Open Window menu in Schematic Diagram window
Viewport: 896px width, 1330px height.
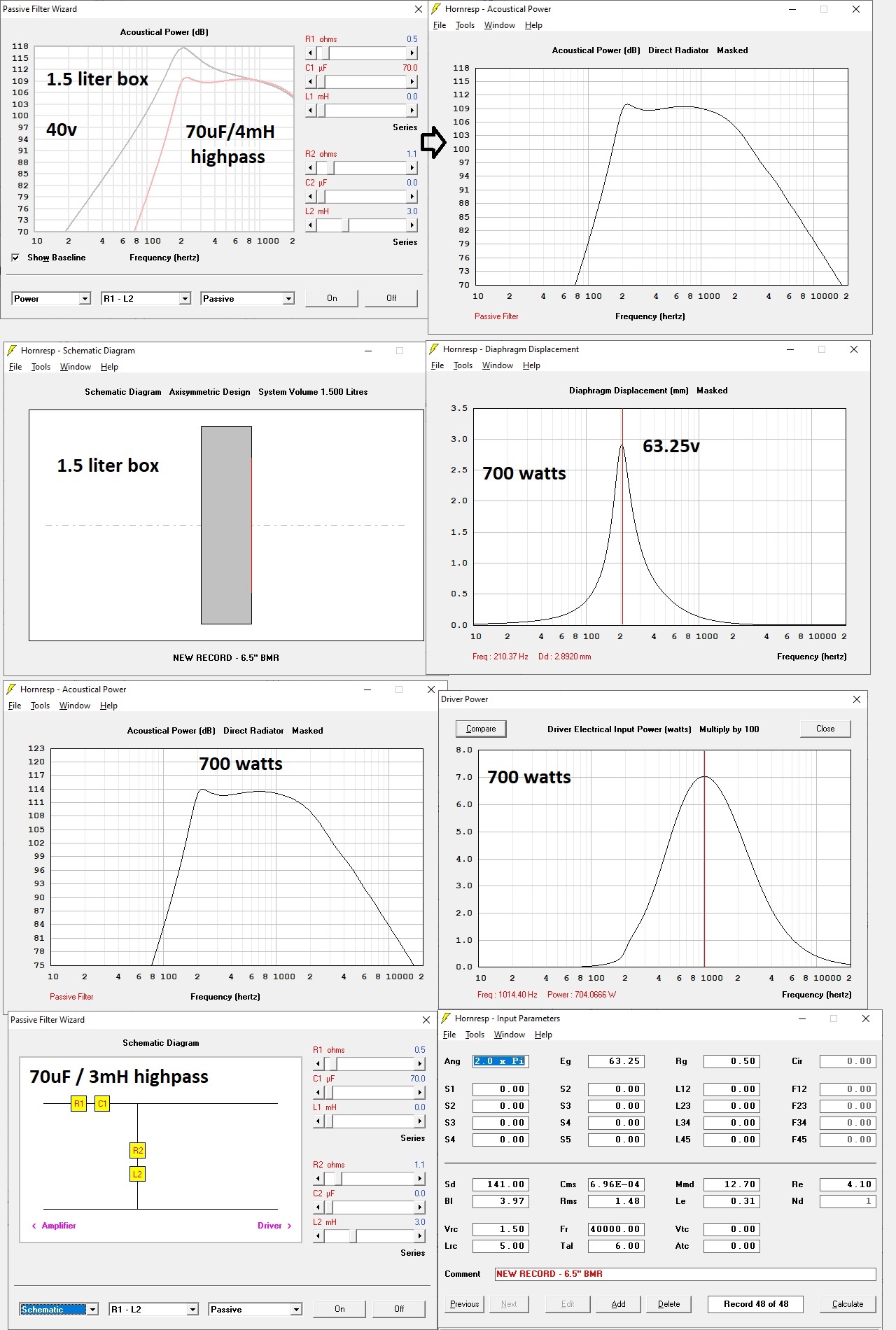(x=76, y=367)
